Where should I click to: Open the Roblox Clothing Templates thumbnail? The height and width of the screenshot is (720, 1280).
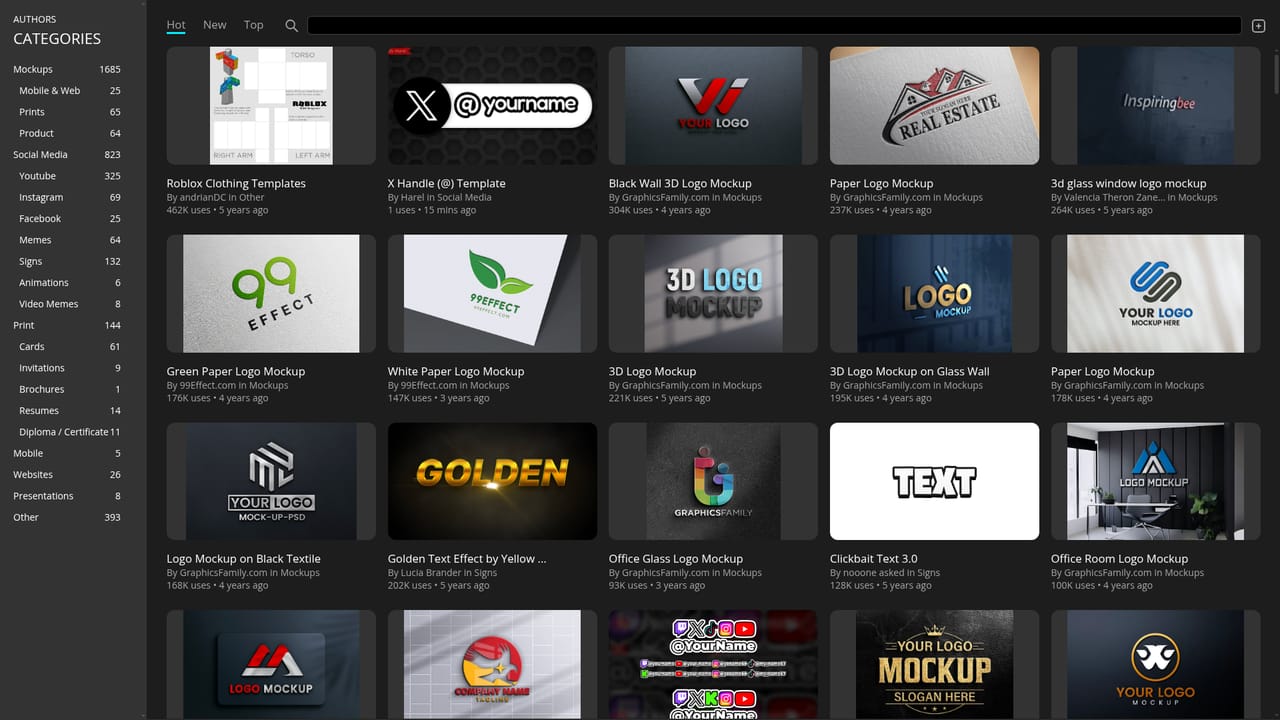pyautogui.click(x=271, y=105)
